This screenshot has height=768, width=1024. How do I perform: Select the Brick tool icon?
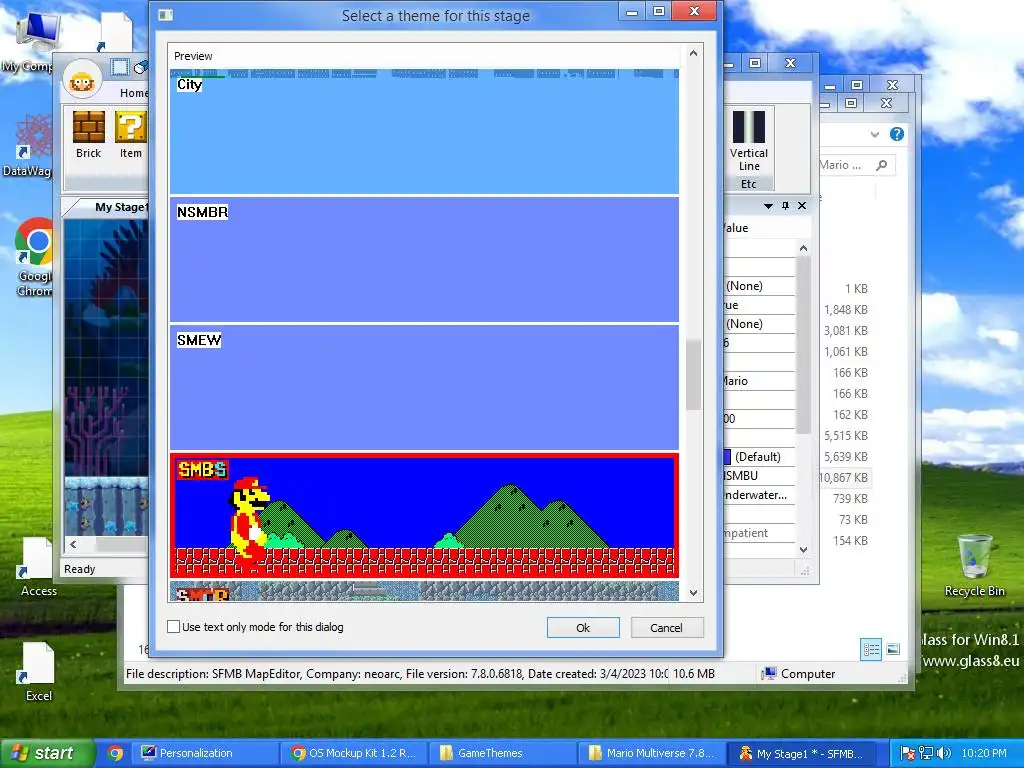(x=88, y=127)
